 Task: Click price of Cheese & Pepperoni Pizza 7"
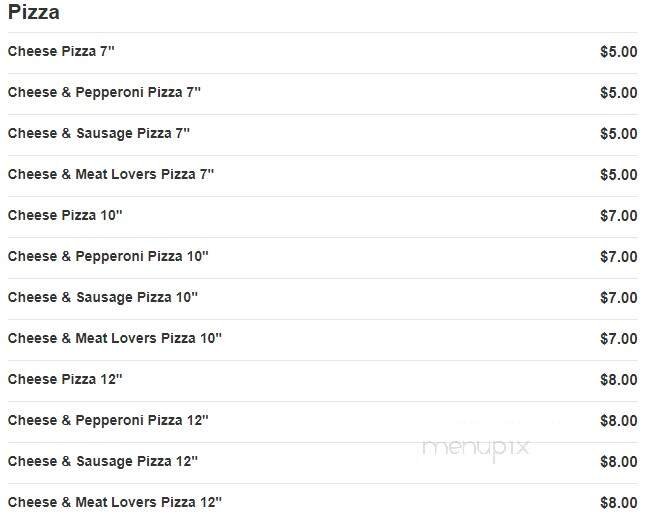coord(618,93)
